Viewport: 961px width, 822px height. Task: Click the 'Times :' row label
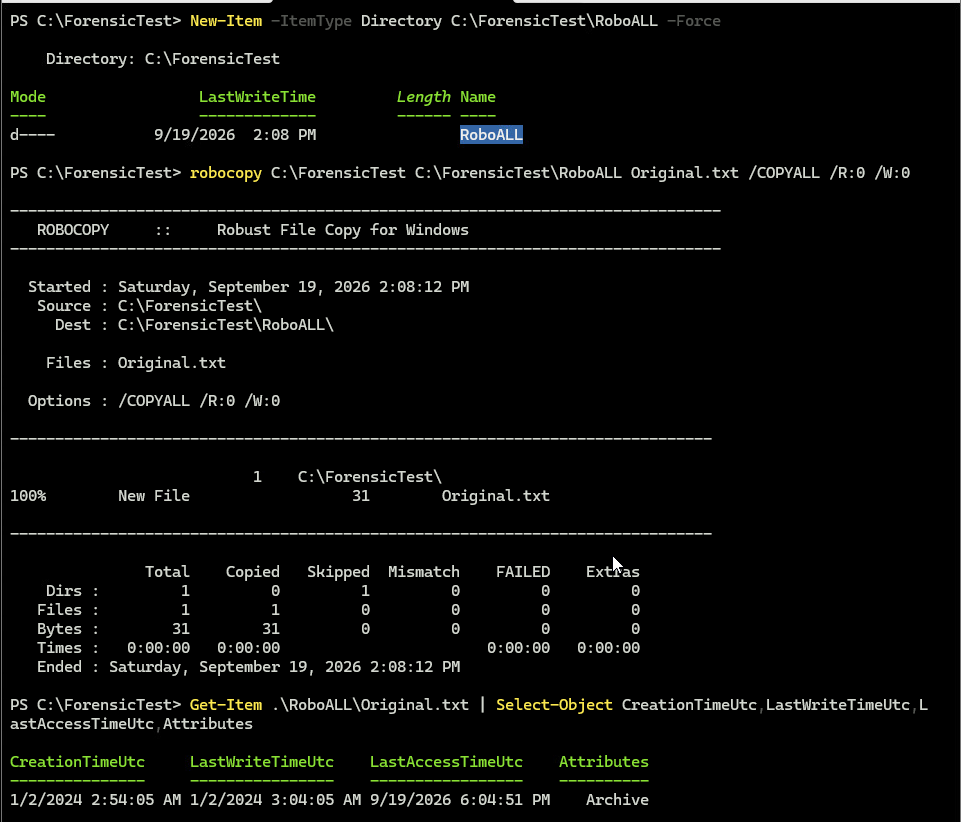[68, 648]
